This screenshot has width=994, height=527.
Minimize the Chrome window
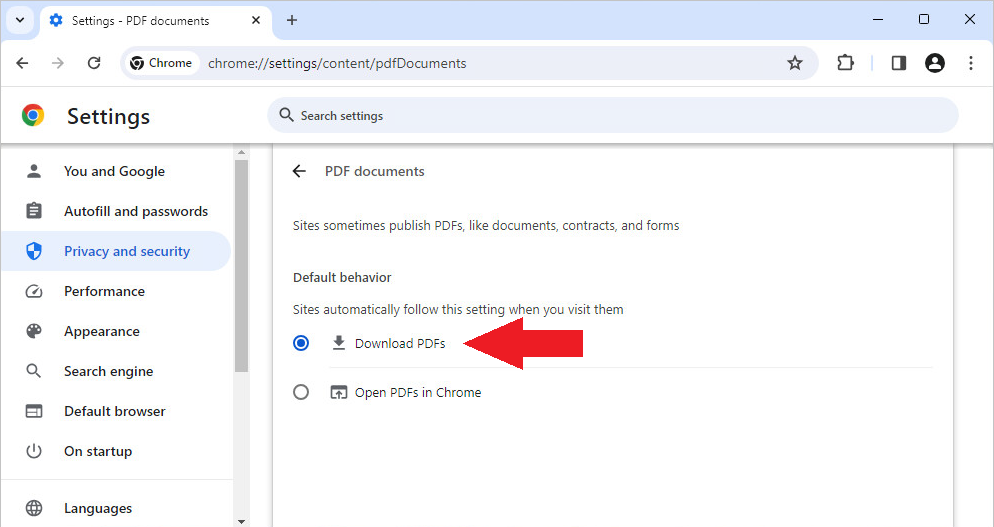tap(878, 20)
